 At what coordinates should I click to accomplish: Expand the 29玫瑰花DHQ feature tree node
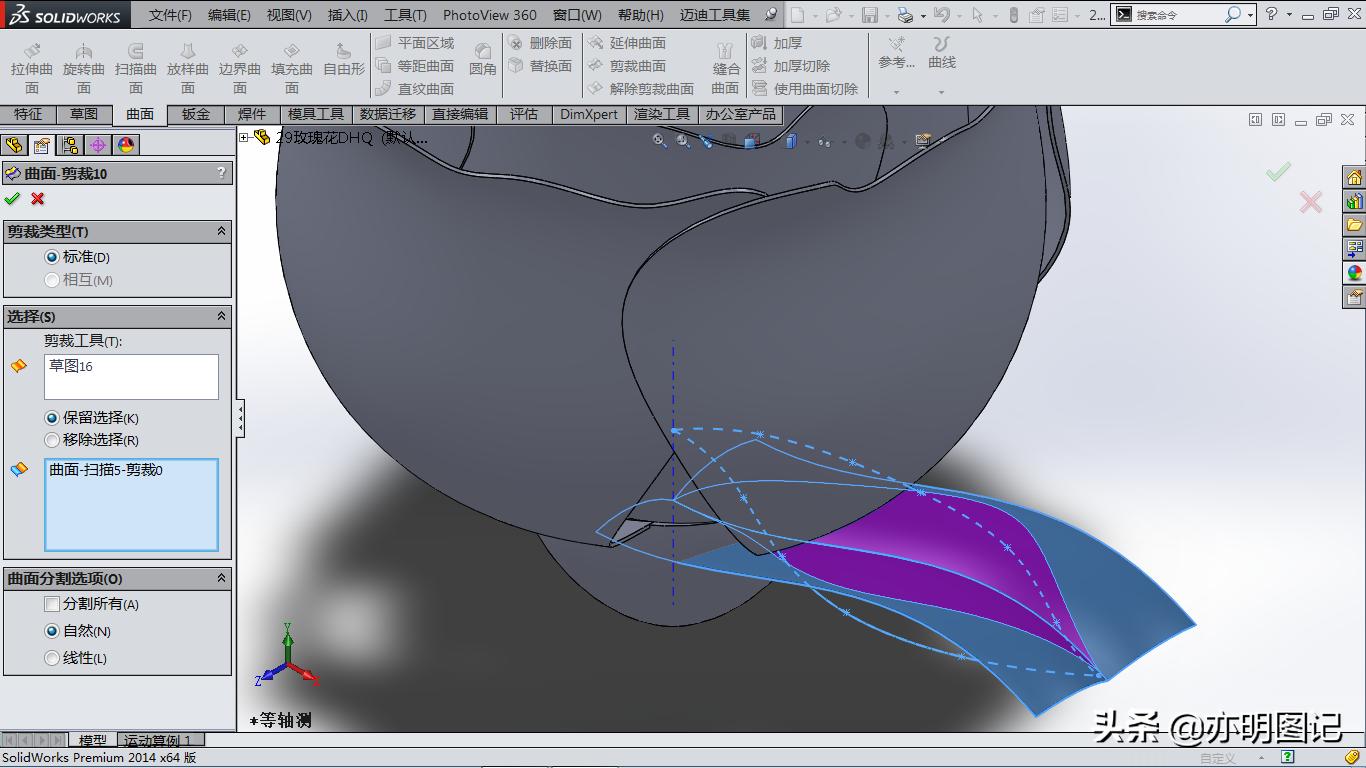[x=245, y=138]
